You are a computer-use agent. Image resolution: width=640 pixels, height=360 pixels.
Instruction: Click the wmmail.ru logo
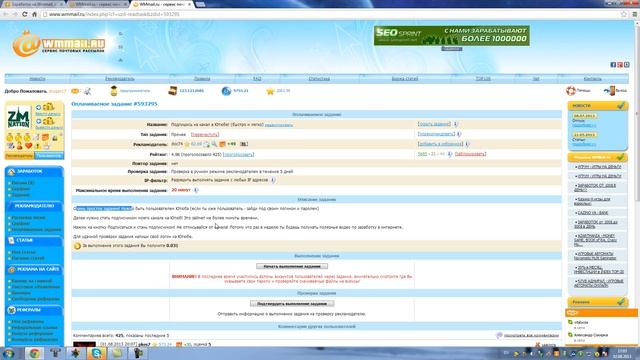pos(58,44)
